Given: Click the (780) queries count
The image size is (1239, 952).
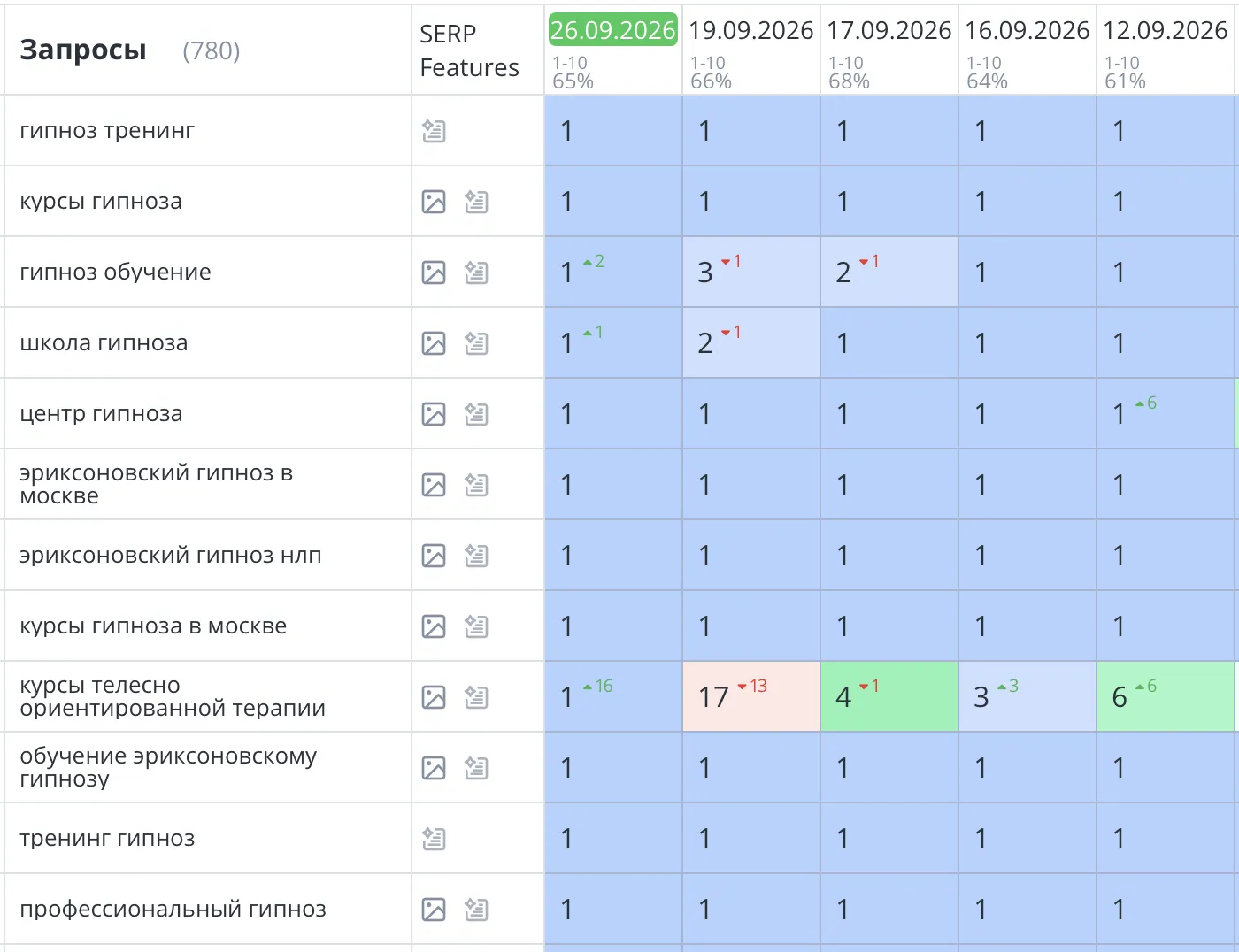Looking at the screenshot, I should pyautogui.click(x=211, y=51).
